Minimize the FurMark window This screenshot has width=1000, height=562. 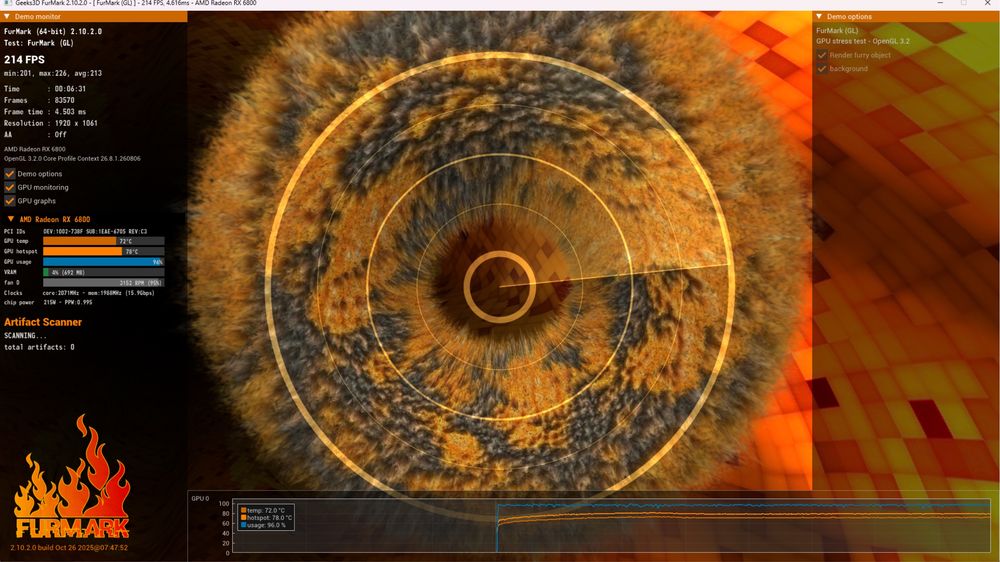pyautogui.click(x=940, y=3)
